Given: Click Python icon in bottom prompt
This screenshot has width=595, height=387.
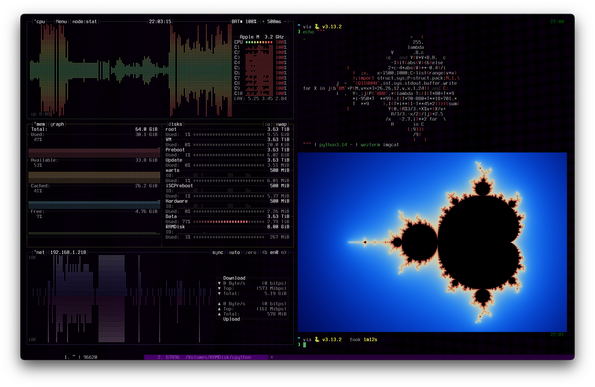Looking at the screenshot, I should pos(317,339).
